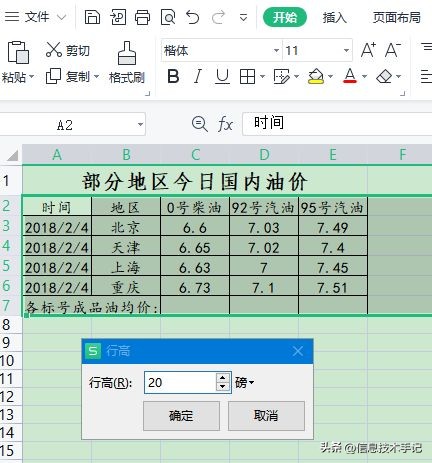Viewport: 432px width, 463px height.
Task: Decrease font size with A- icon
Action: (393, 50)
